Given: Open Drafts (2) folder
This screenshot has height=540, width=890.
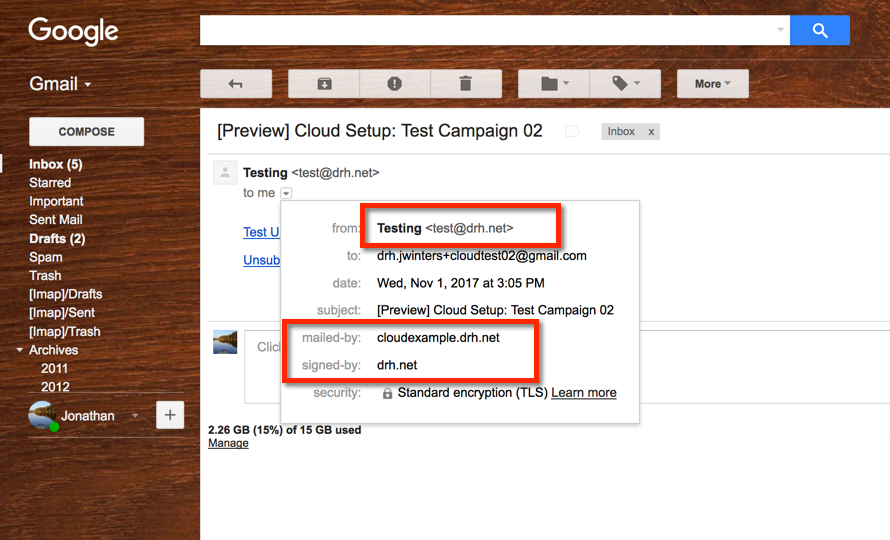Looking at the screenshot, I should tap(57, 238).
